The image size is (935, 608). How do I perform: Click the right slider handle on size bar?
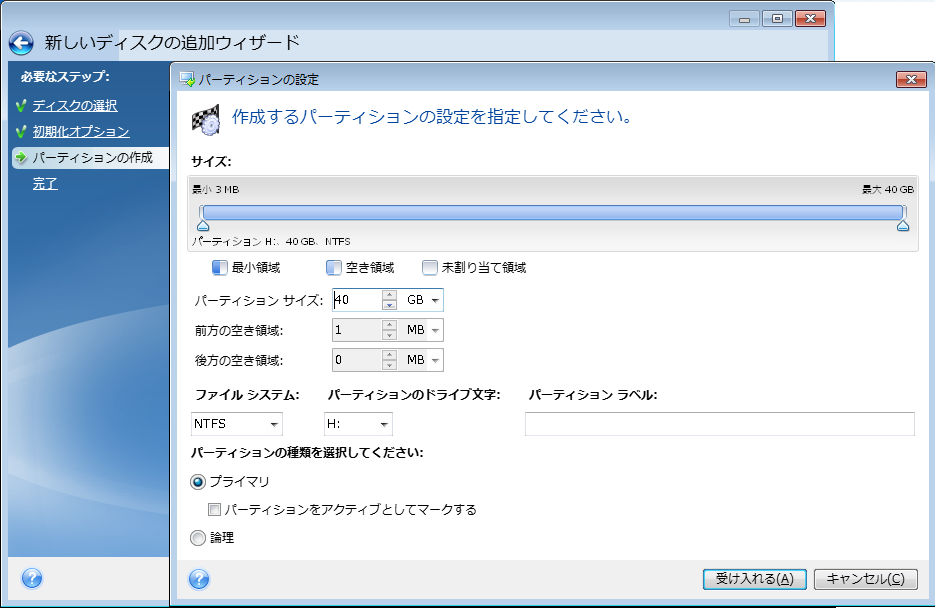pyautogui.click(x=903, y=226)
